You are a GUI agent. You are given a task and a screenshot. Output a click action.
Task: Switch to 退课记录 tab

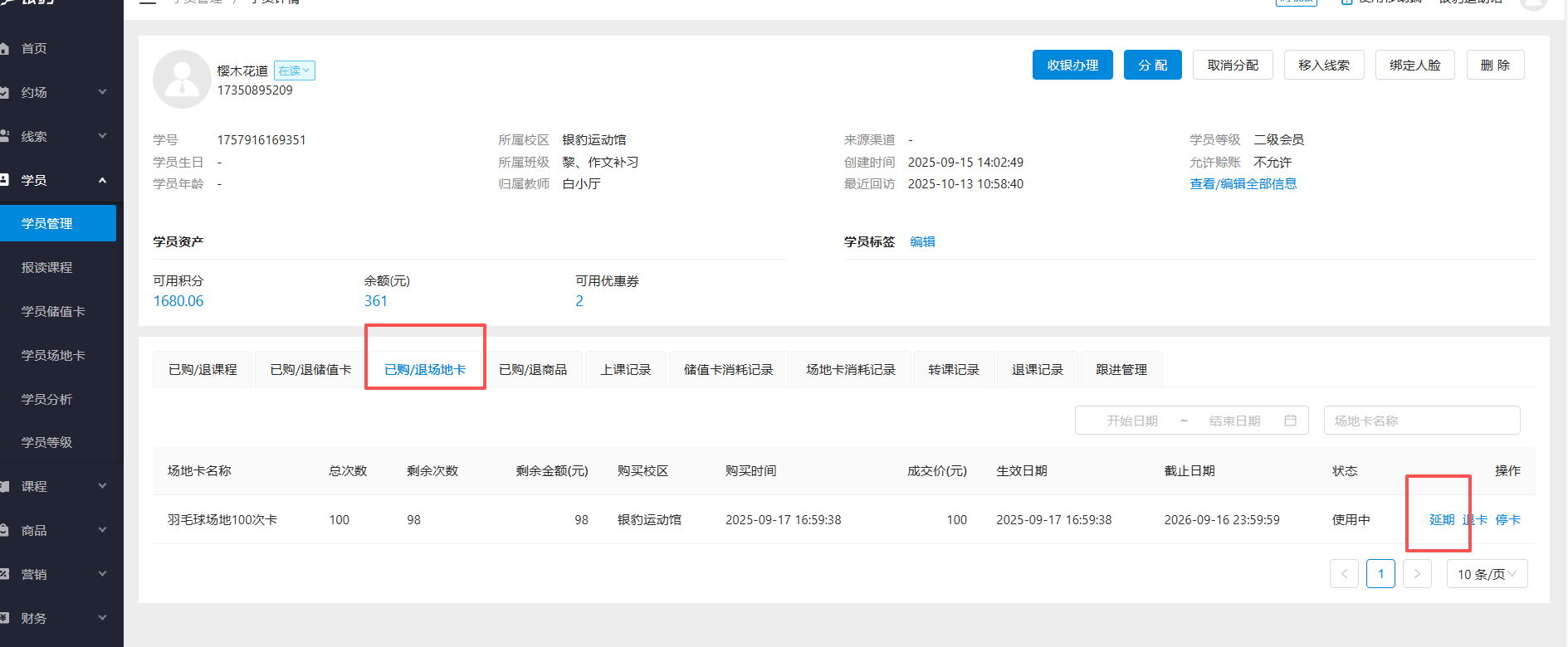click(1038, 370)
